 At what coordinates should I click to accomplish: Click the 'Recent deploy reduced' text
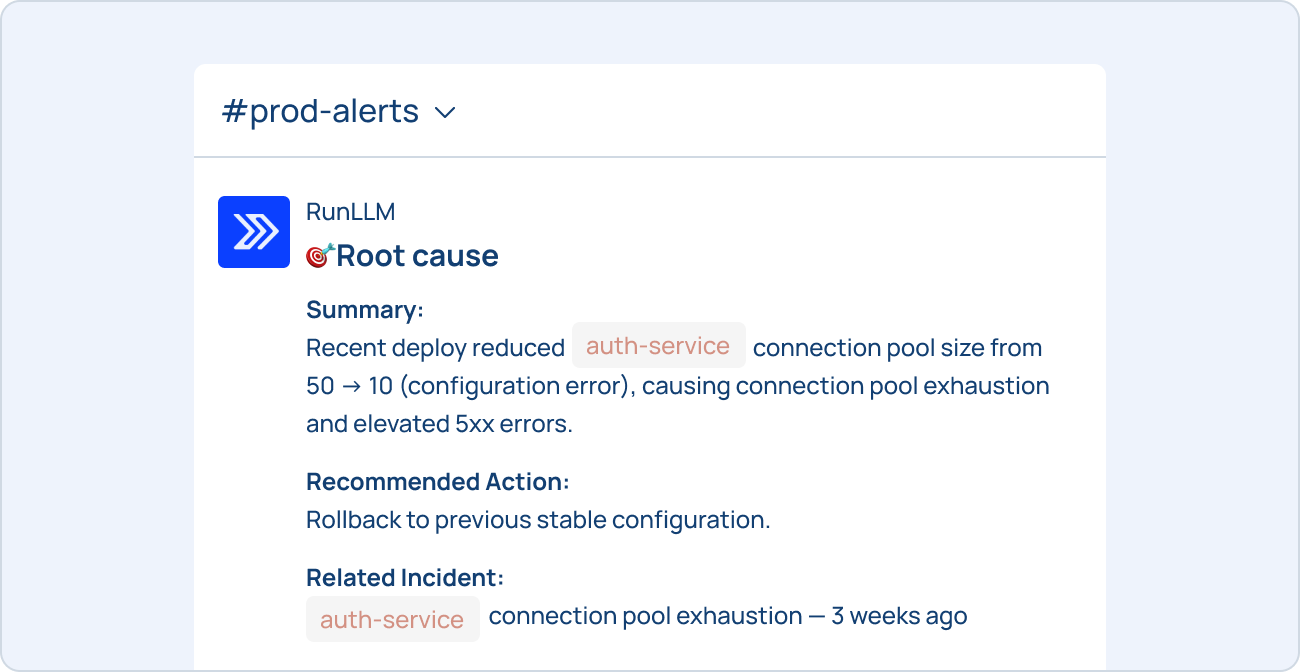click(x=435, y=348)
